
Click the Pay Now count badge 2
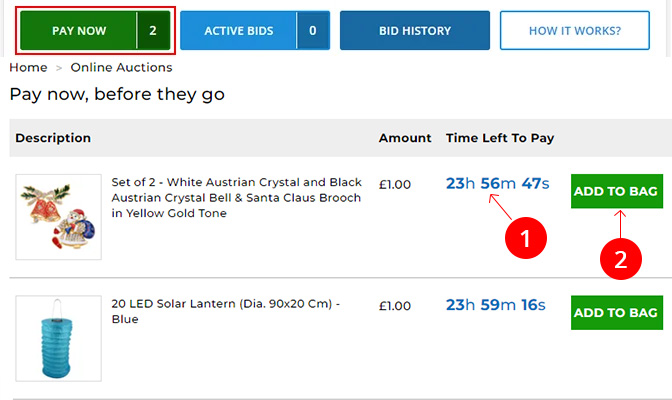click(153, 31)
